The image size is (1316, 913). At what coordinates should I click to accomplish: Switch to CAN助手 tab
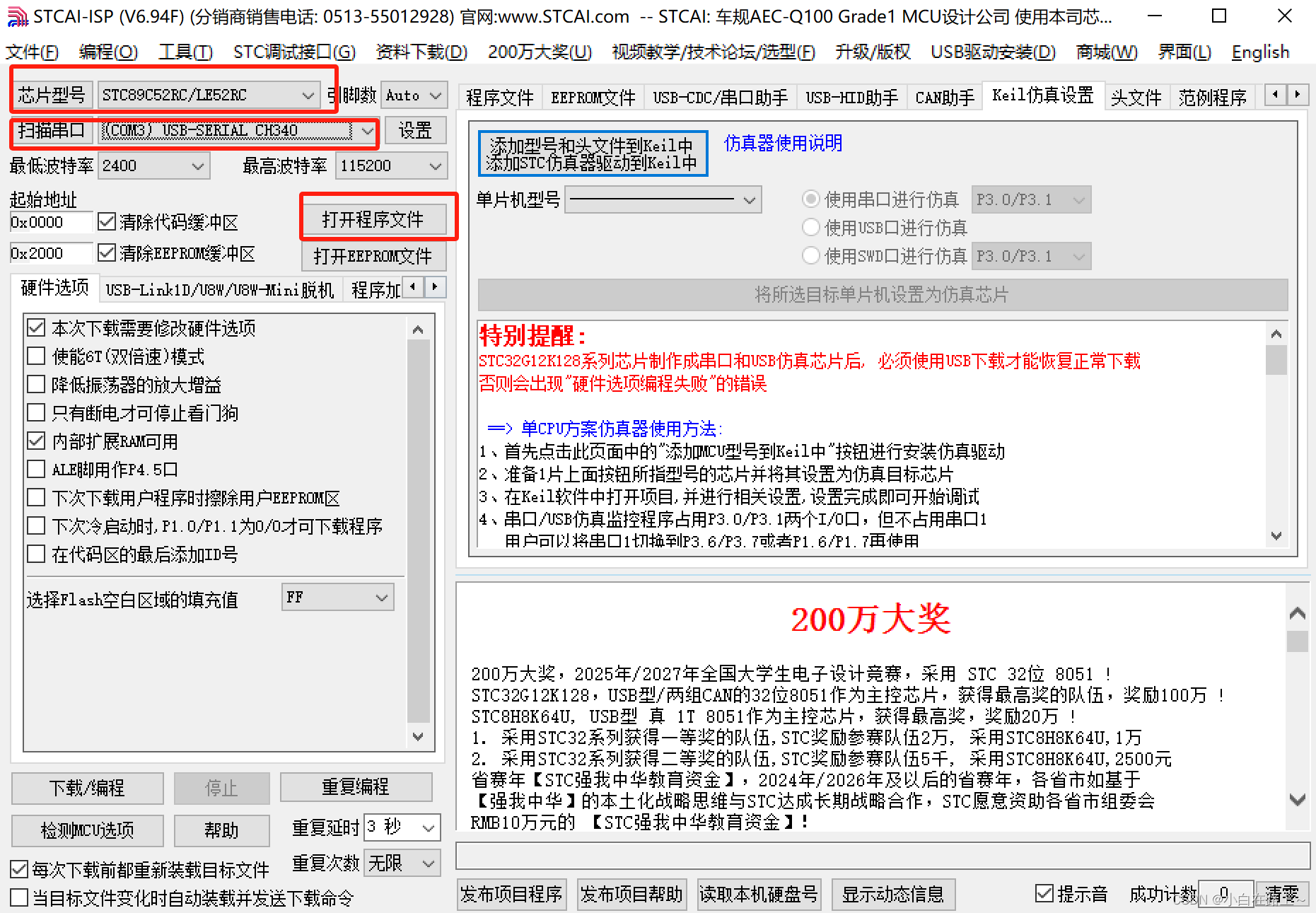944,98
